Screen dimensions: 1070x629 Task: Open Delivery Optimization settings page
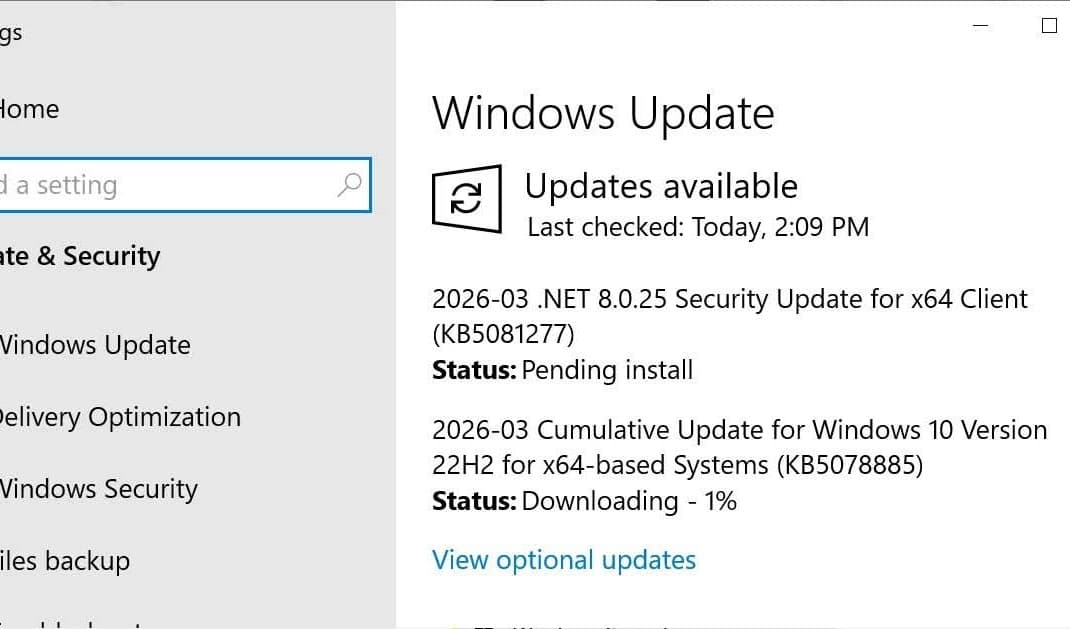tap(118, 417)
